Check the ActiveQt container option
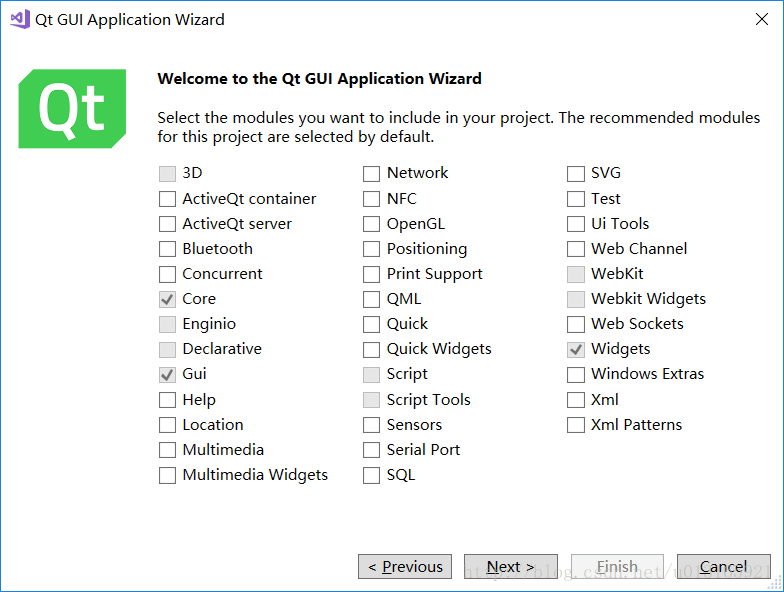Image resolution: width=784 pixels, height=592 pixels. click(167, 199)
